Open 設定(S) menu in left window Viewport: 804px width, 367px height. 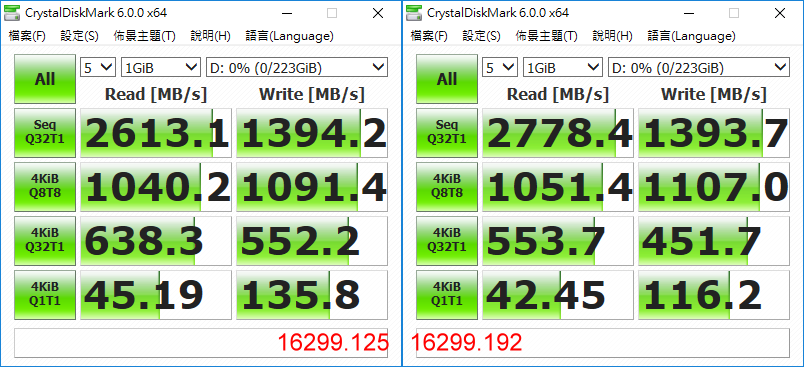pyautogui.click(x=79, y=36)
